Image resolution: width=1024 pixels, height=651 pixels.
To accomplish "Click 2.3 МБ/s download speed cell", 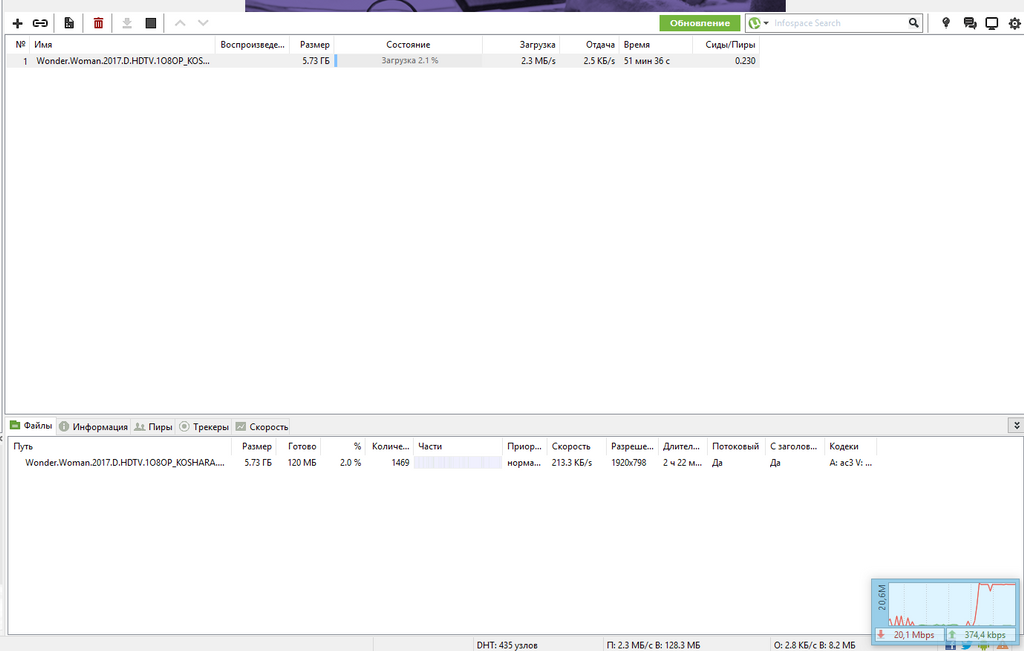I will pyautogui.click(x=538, y=61).
